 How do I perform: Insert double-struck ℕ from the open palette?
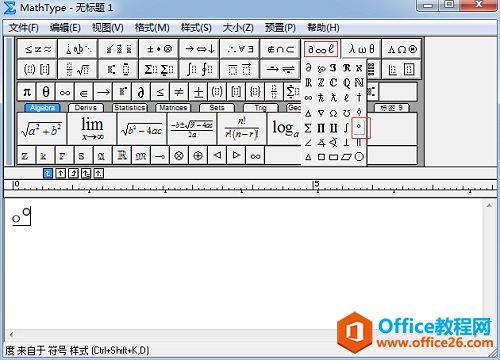pos(359,82)
